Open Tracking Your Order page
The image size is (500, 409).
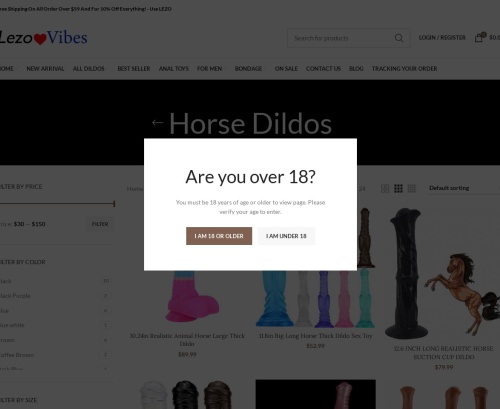pos(404,69)
